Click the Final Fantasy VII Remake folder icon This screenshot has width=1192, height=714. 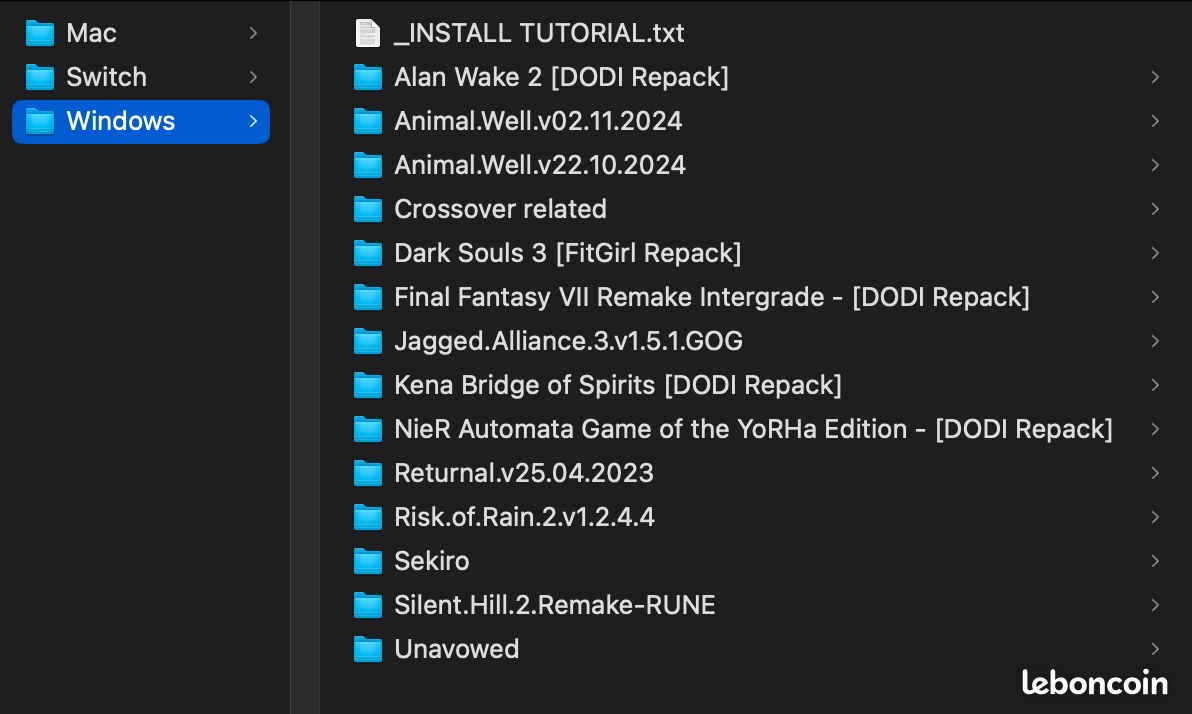[x=368, y=297]
